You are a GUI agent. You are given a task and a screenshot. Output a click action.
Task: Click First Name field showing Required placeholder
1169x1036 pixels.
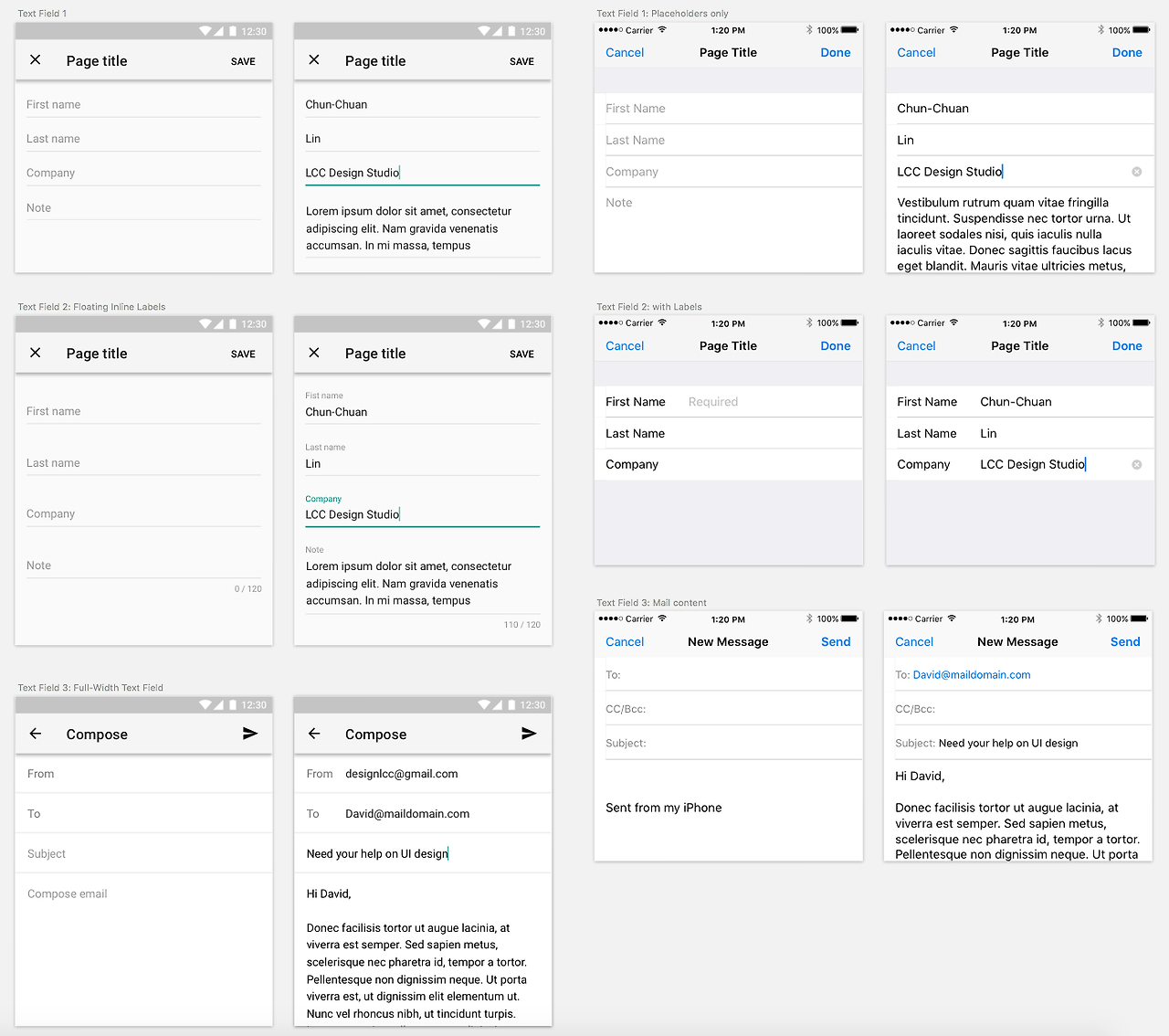coord(728,402)
